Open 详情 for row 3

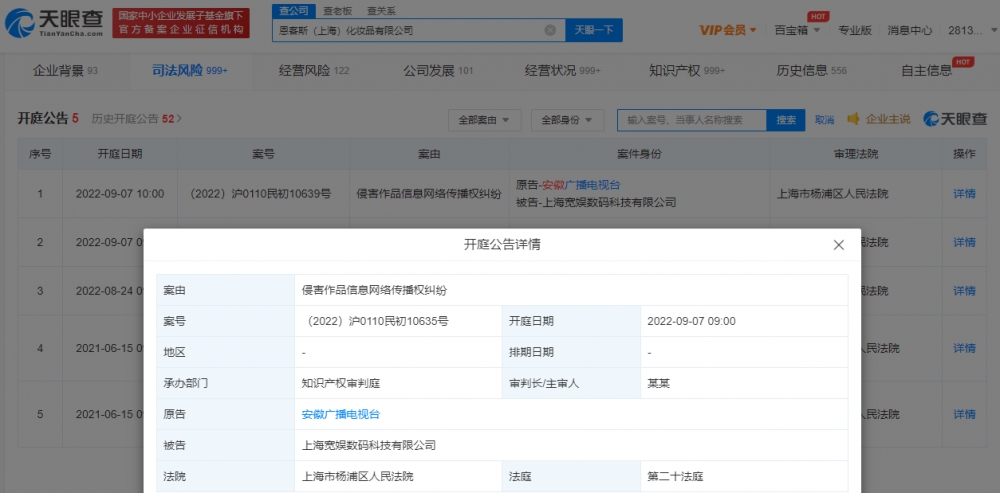click(964, 291)
